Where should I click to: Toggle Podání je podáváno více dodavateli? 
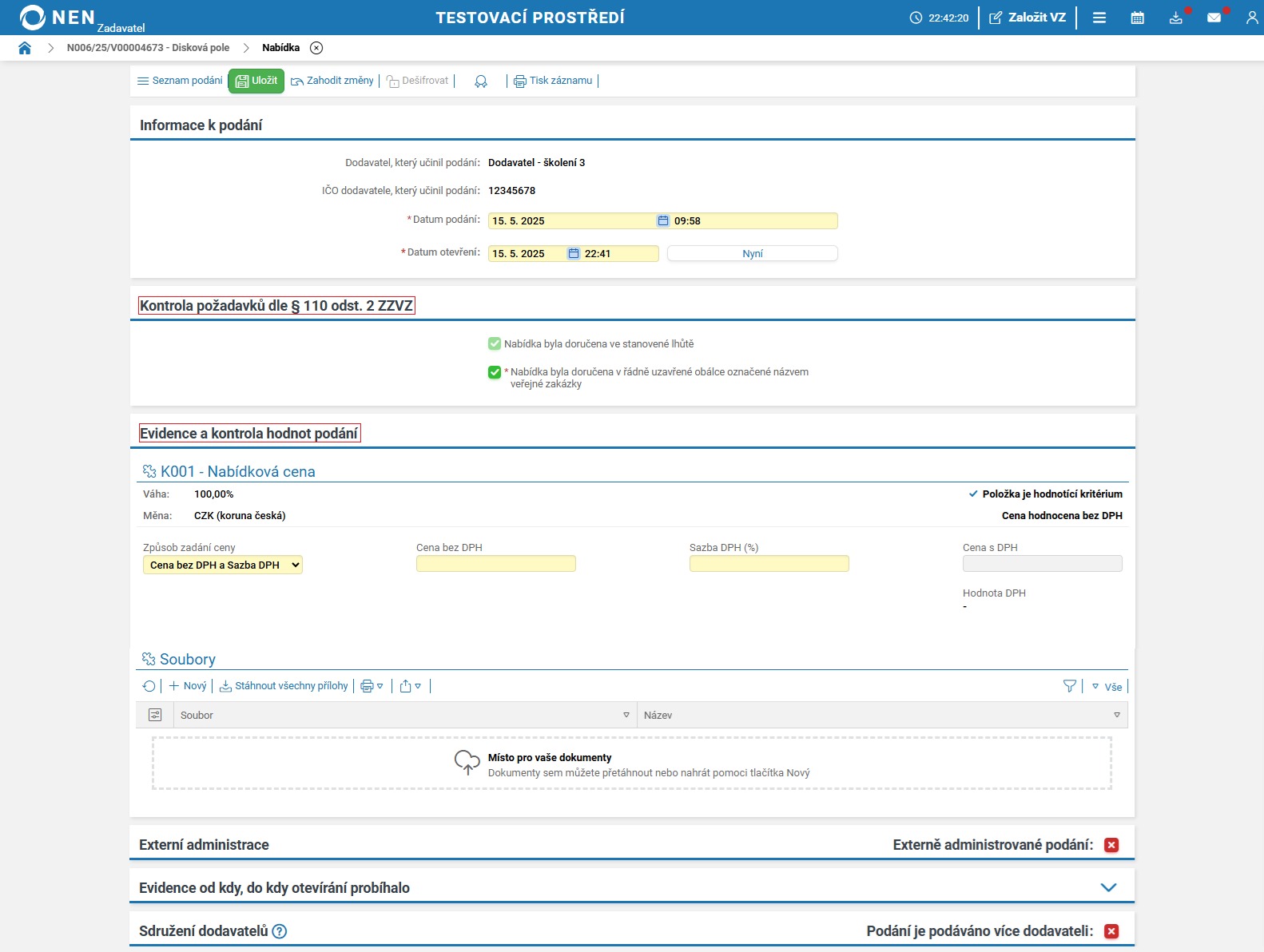pyautogui.click(x=1111, y=931)
